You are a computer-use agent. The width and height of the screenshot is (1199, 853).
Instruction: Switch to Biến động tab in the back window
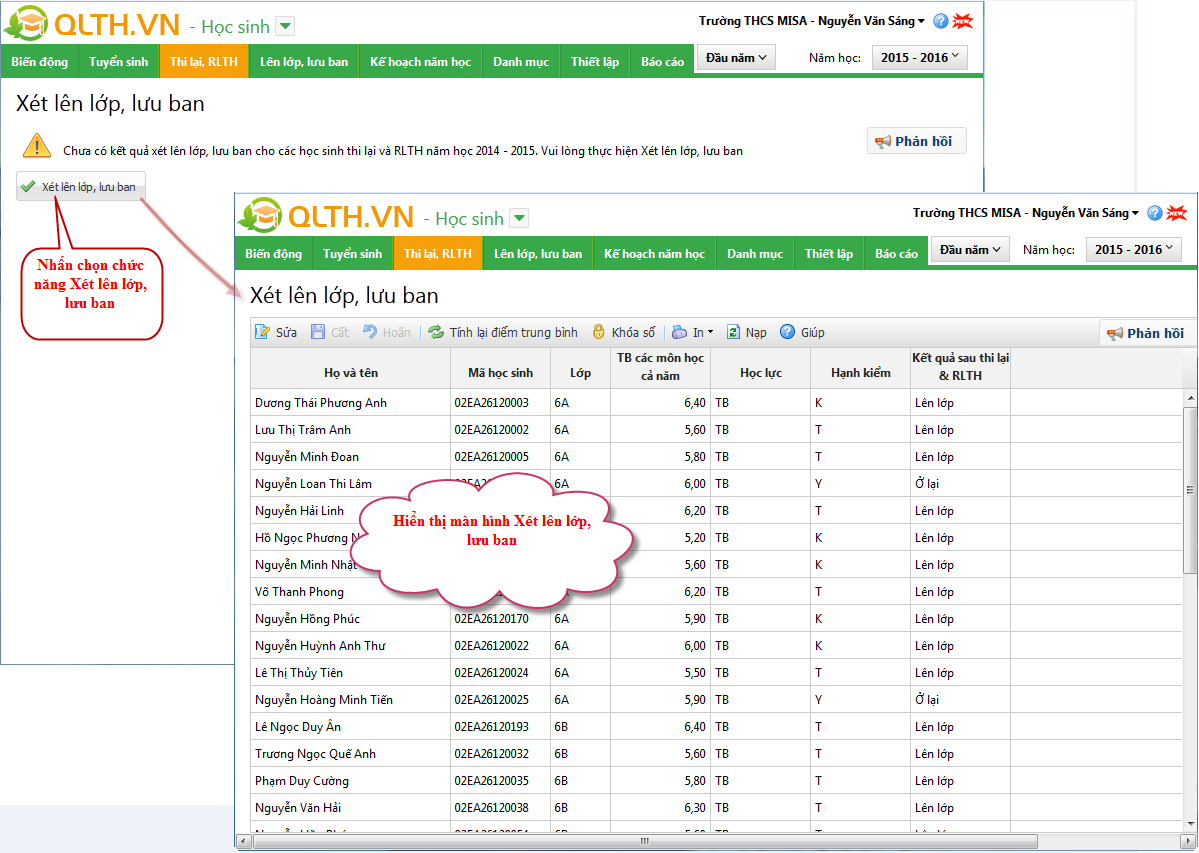tap(40, 62)
